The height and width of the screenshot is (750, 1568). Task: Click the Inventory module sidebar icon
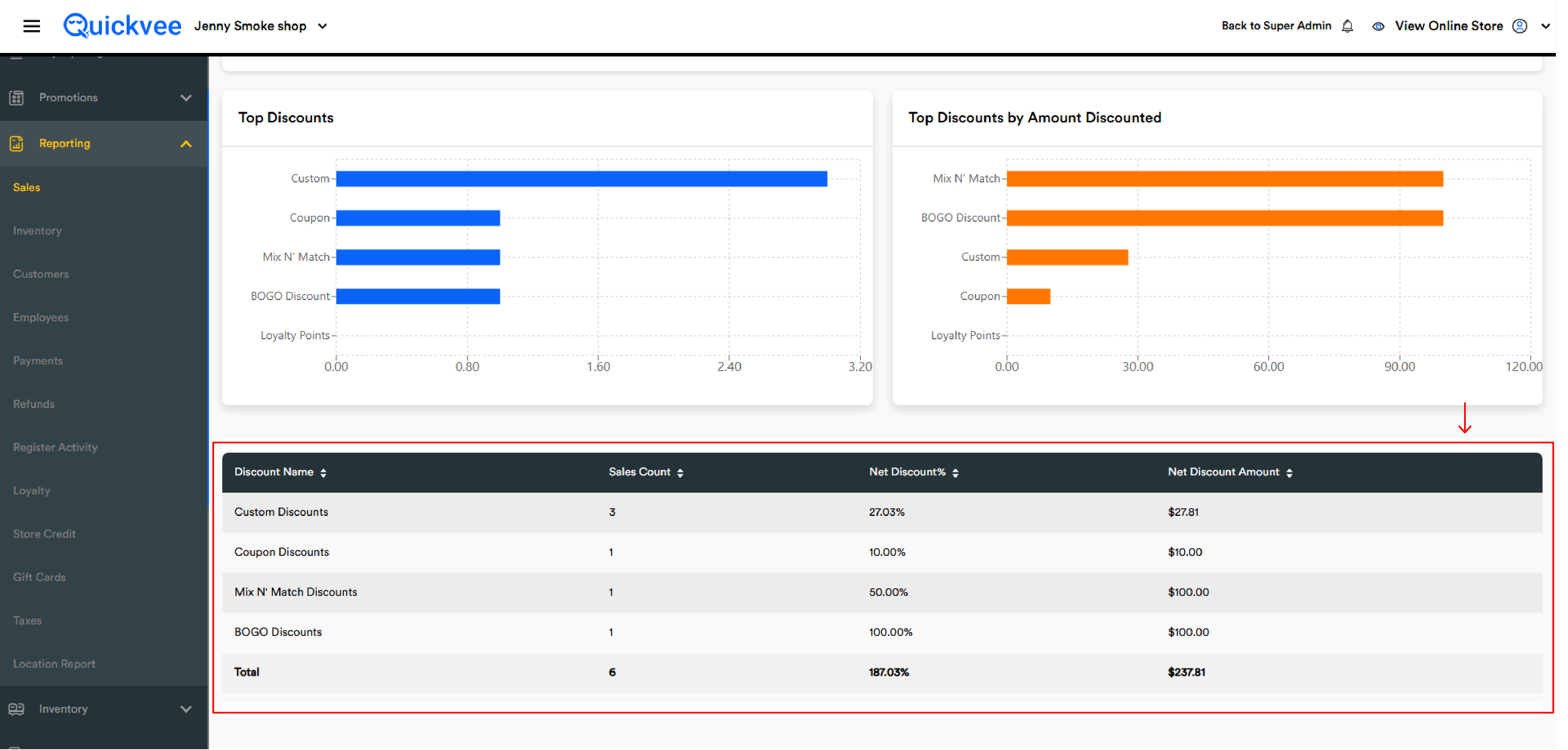click(x=16, y=708)
